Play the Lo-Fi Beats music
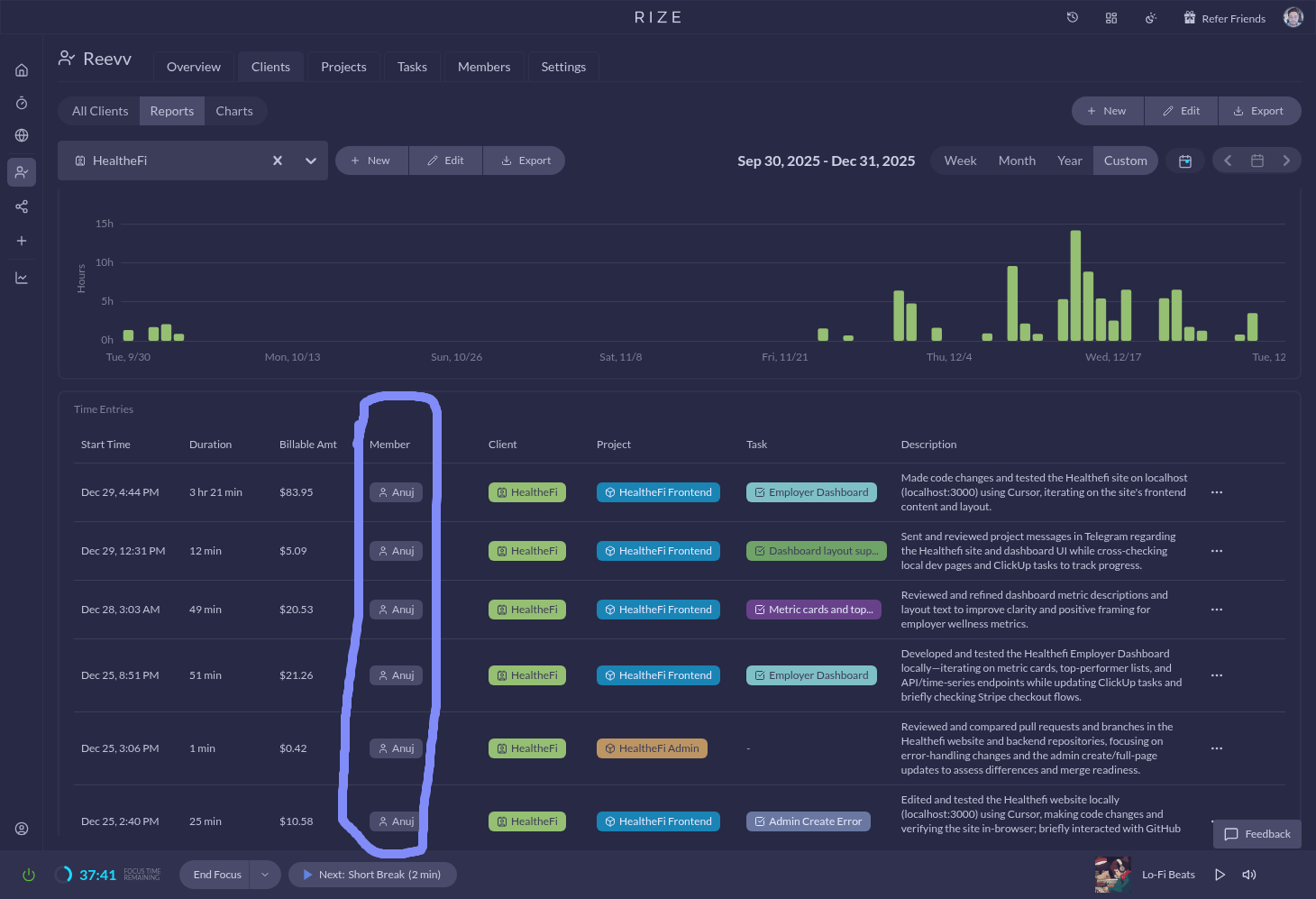Screen dimensions: 1316x899 (x=1220, y=875)
